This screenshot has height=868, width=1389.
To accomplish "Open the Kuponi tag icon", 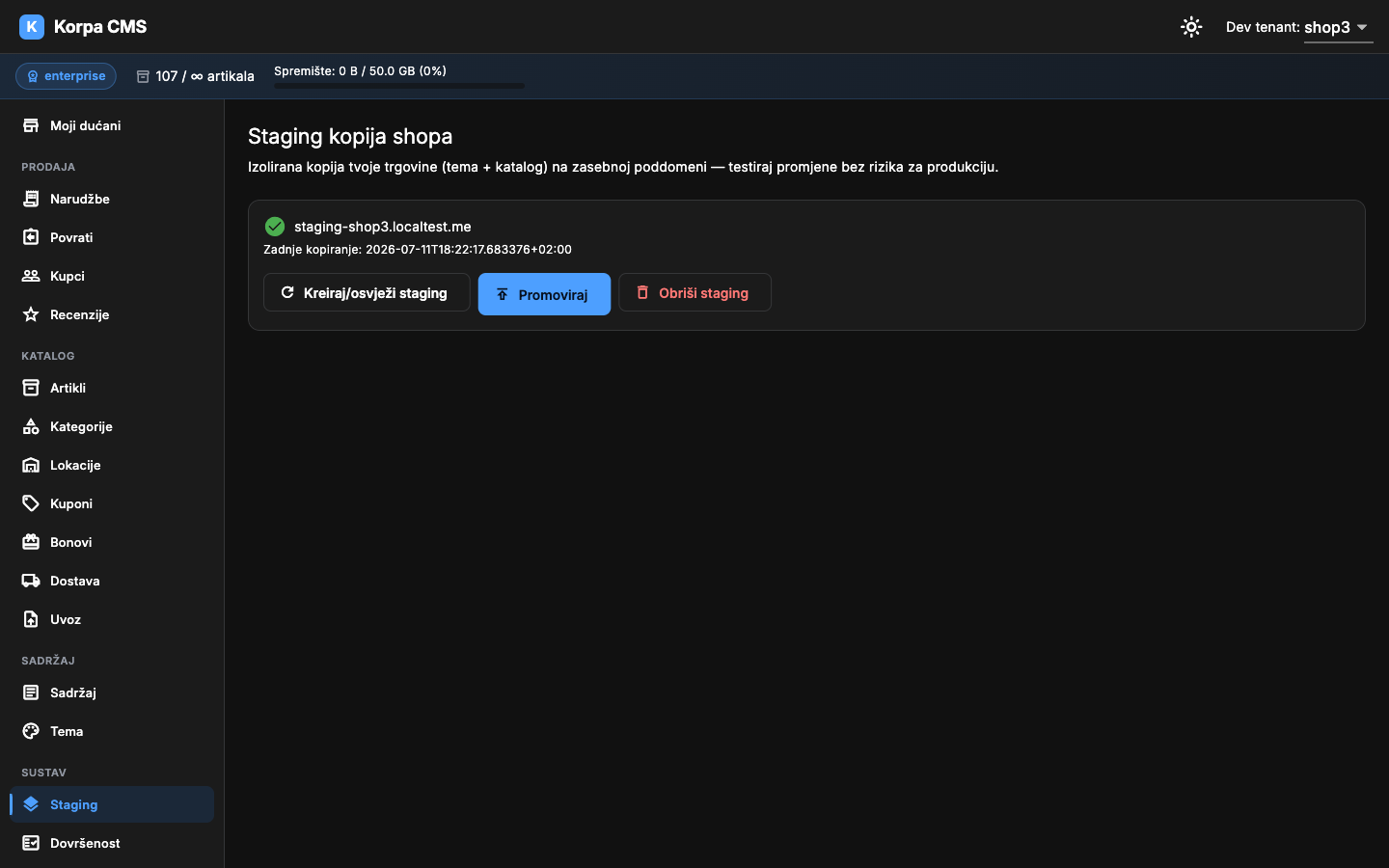I will tap(31, 503).
